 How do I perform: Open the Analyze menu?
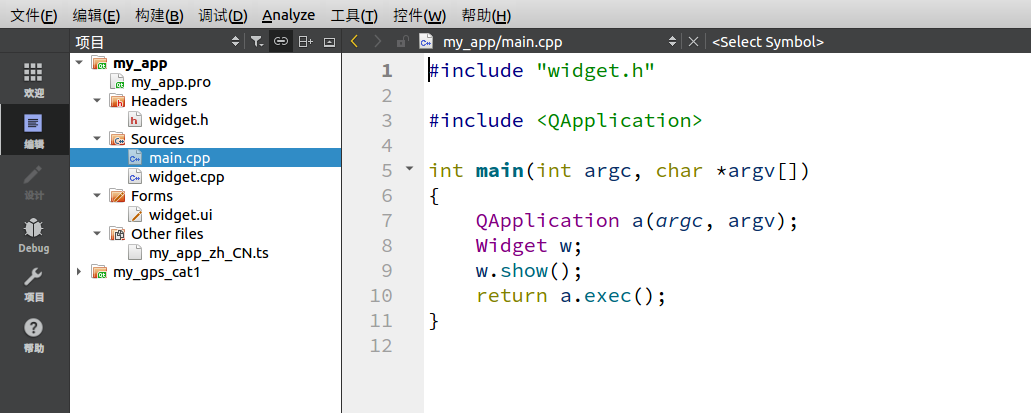pos(288,15)
